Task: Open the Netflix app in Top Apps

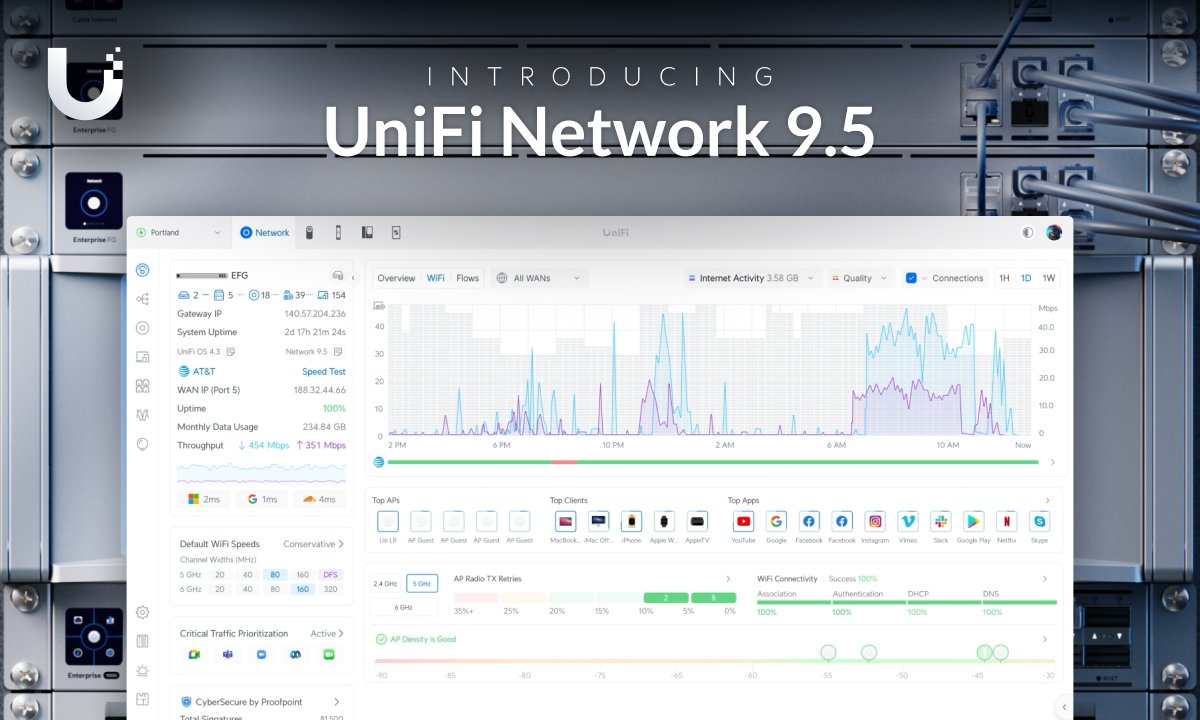Action: (x=1007, y=521)
